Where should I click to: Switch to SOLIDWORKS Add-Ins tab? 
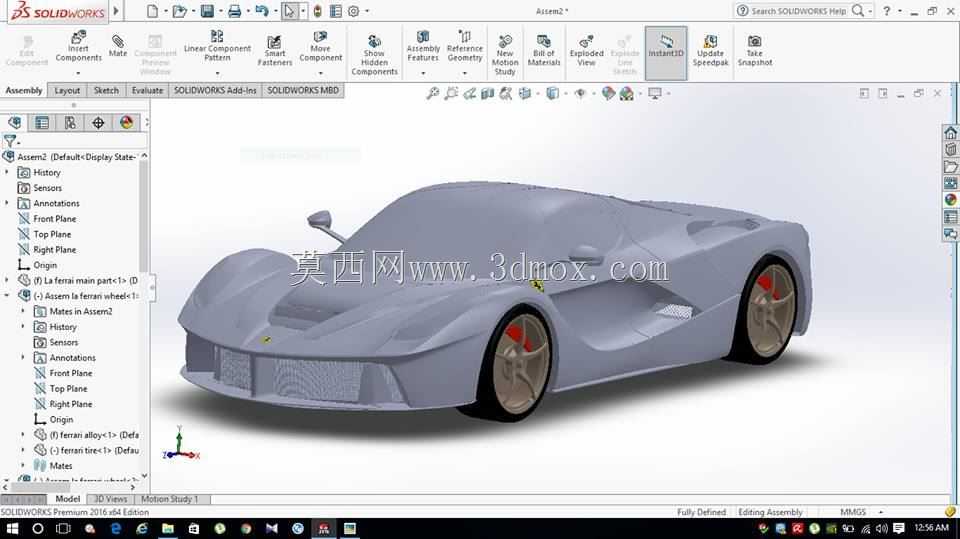coord(215,90)
